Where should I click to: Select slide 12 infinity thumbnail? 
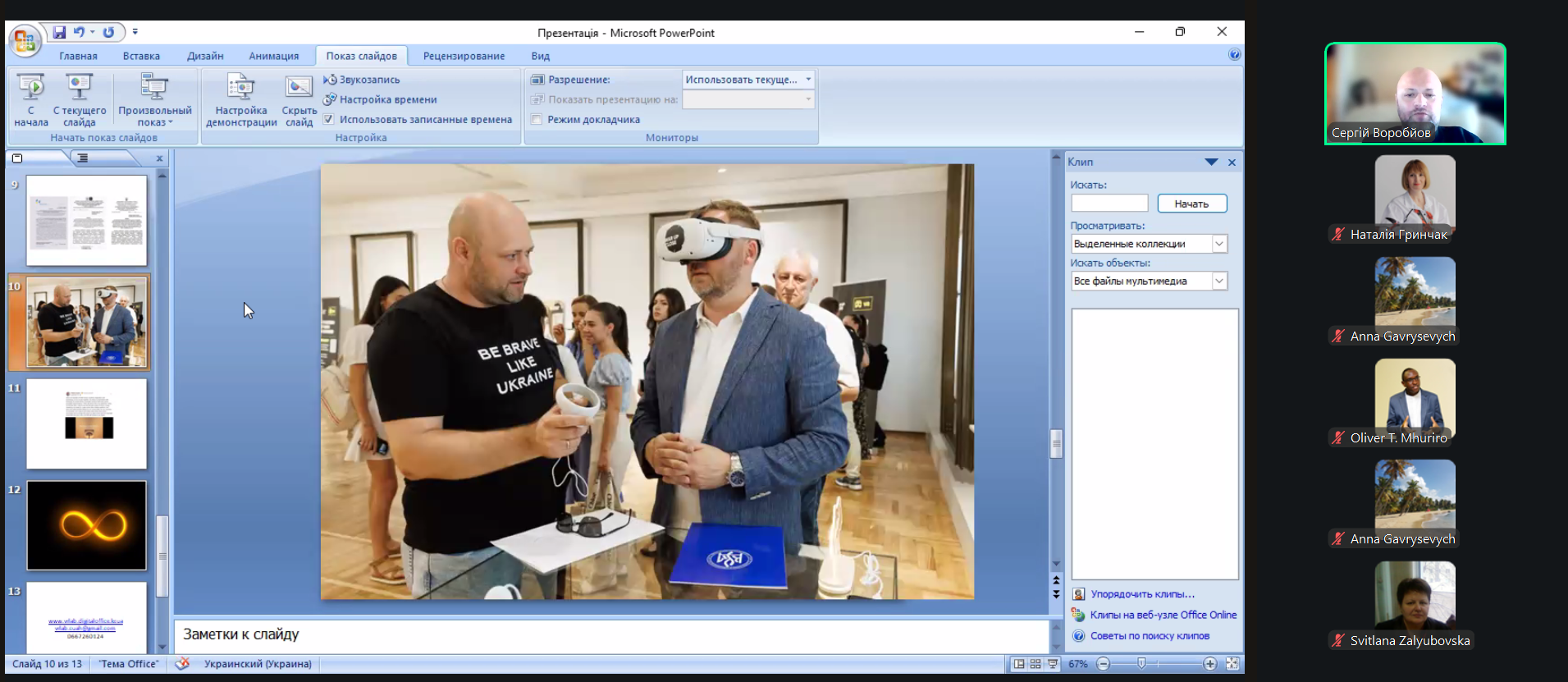[87, 525]
